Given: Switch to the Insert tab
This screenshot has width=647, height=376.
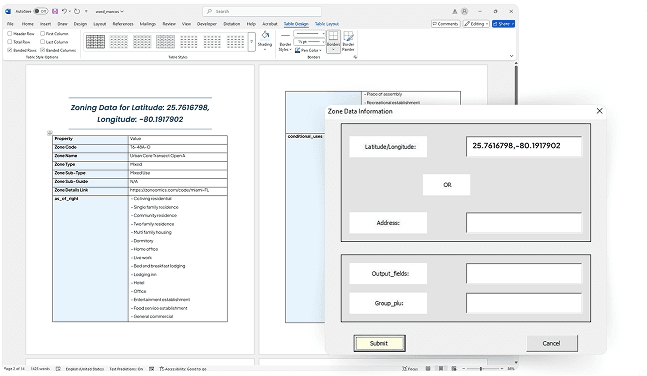Looking at the screenshot, I should [45, 24].
